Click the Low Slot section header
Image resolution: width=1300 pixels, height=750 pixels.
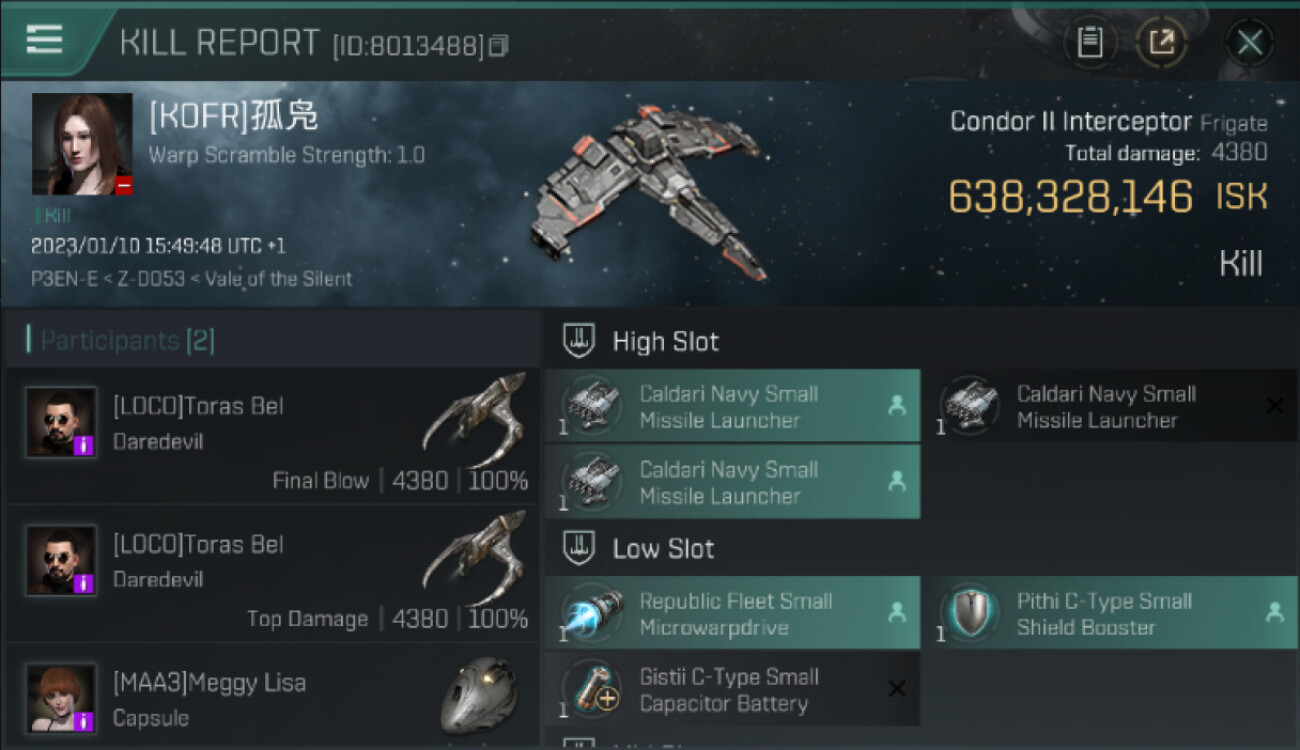point(663,549)
